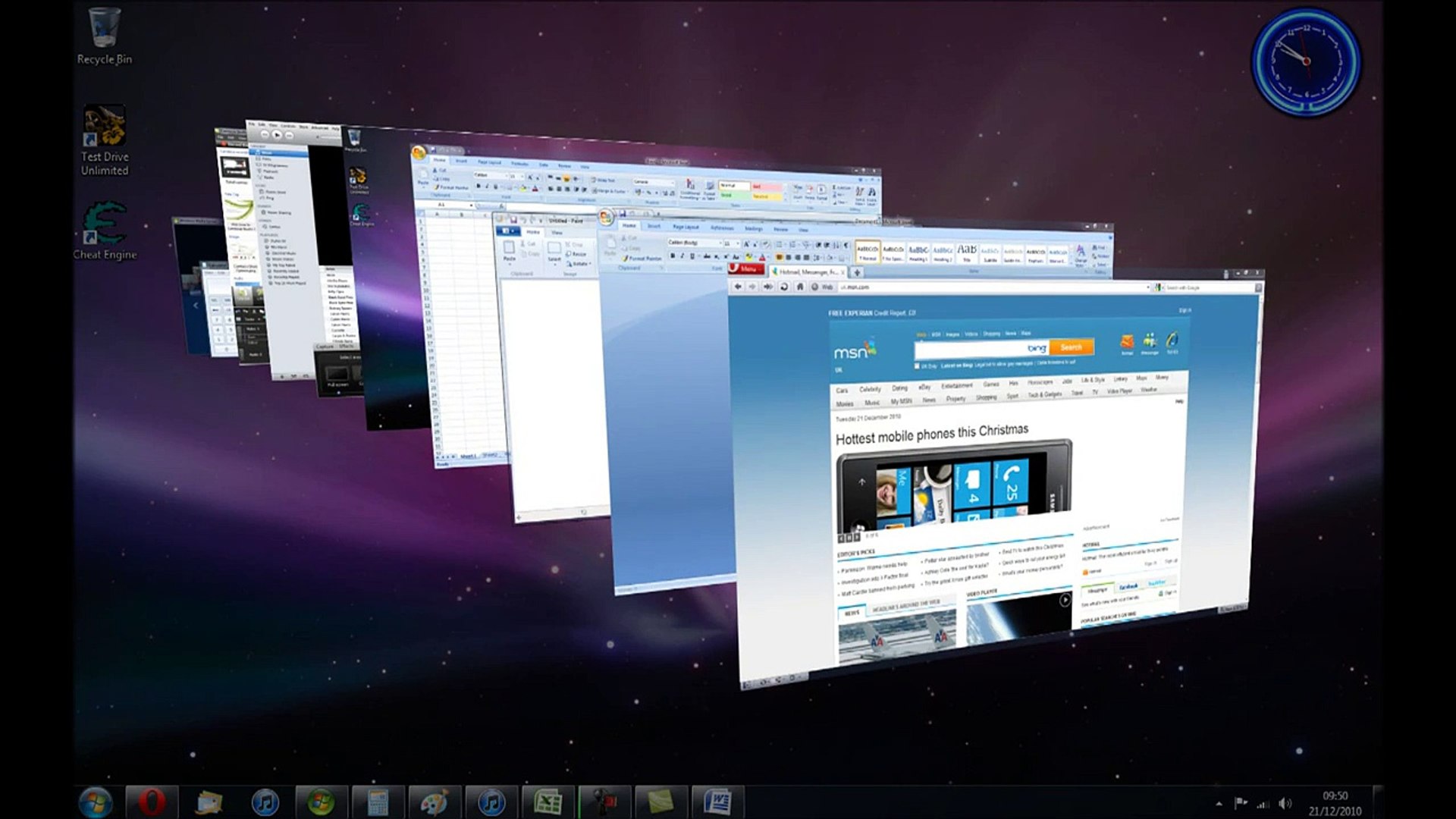Click the volume speaker tray icon

[1285, 803]
